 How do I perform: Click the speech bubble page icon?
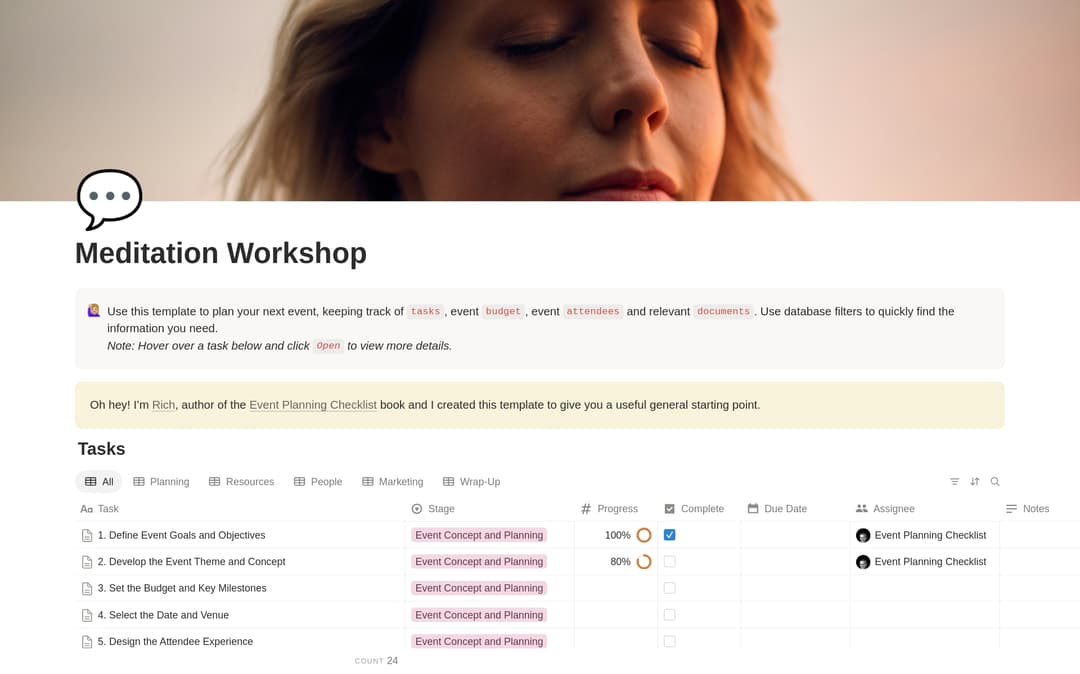click(x=110, y=199)
